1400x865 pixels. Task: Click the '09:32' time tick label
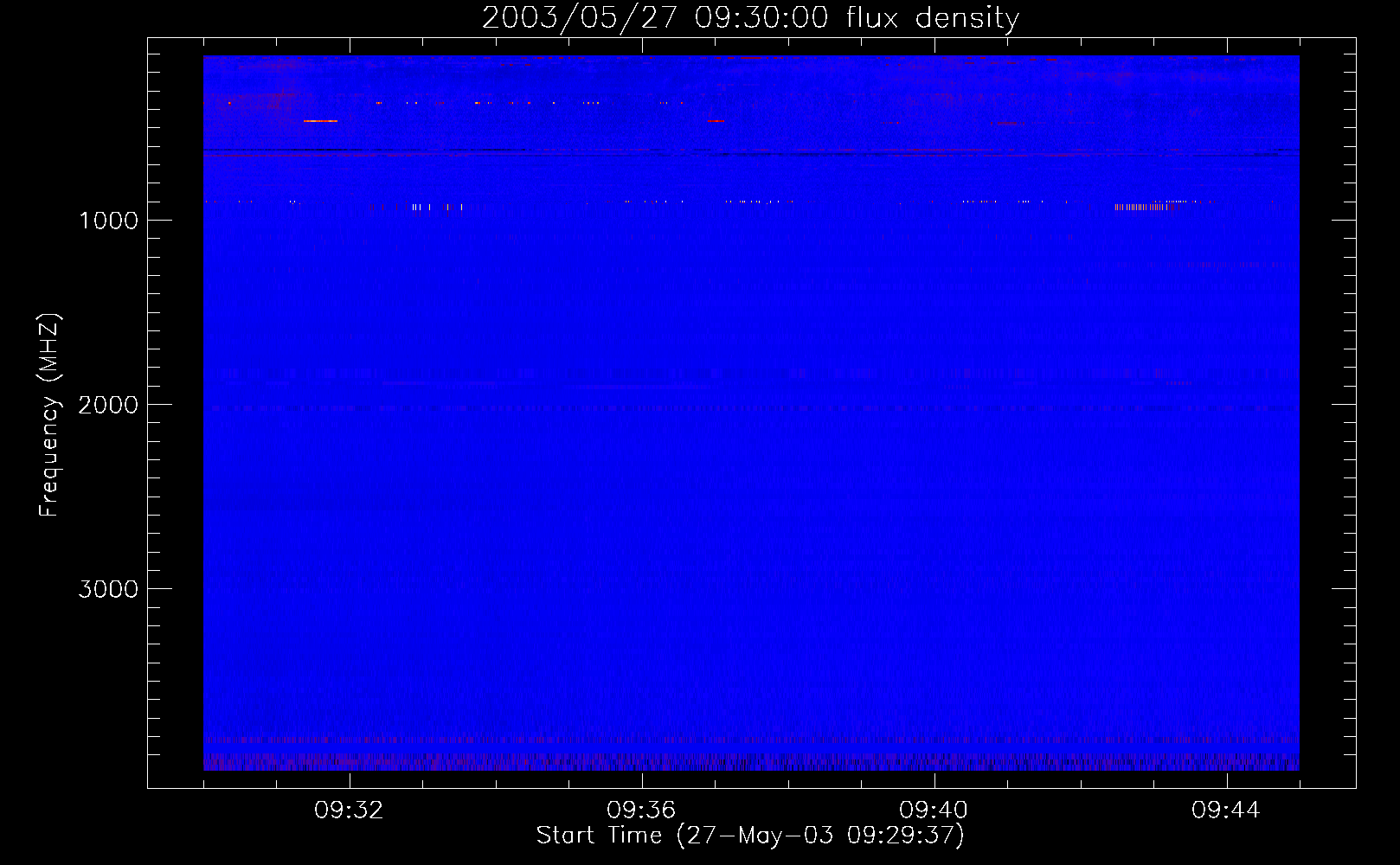pyautogui.click(x=349, y=811)
